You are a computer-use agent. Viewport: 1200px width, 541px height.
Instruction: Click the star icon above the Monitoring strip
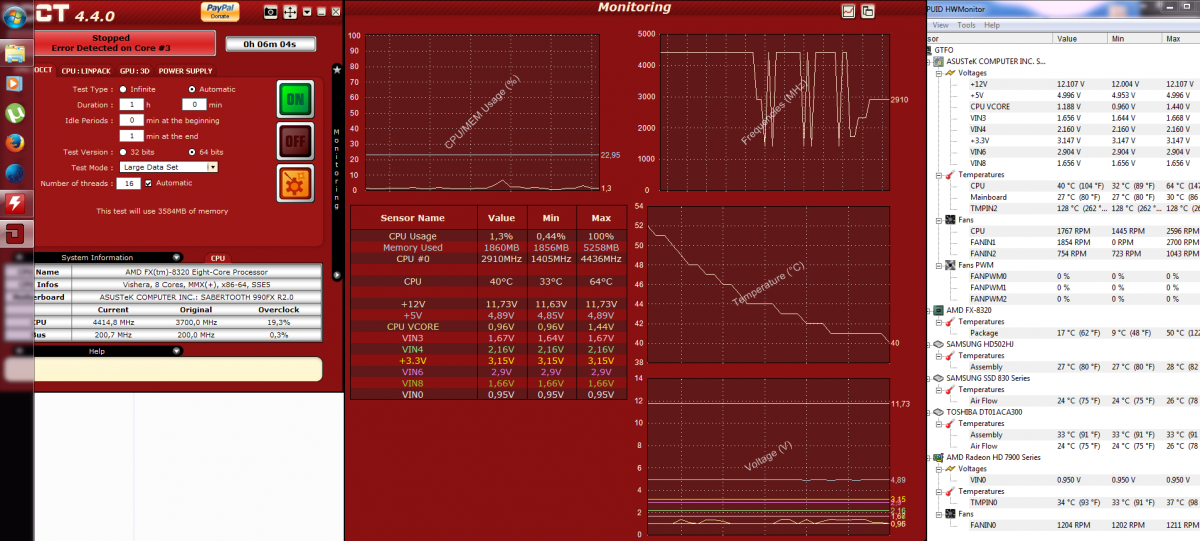[x=337, y=70]
